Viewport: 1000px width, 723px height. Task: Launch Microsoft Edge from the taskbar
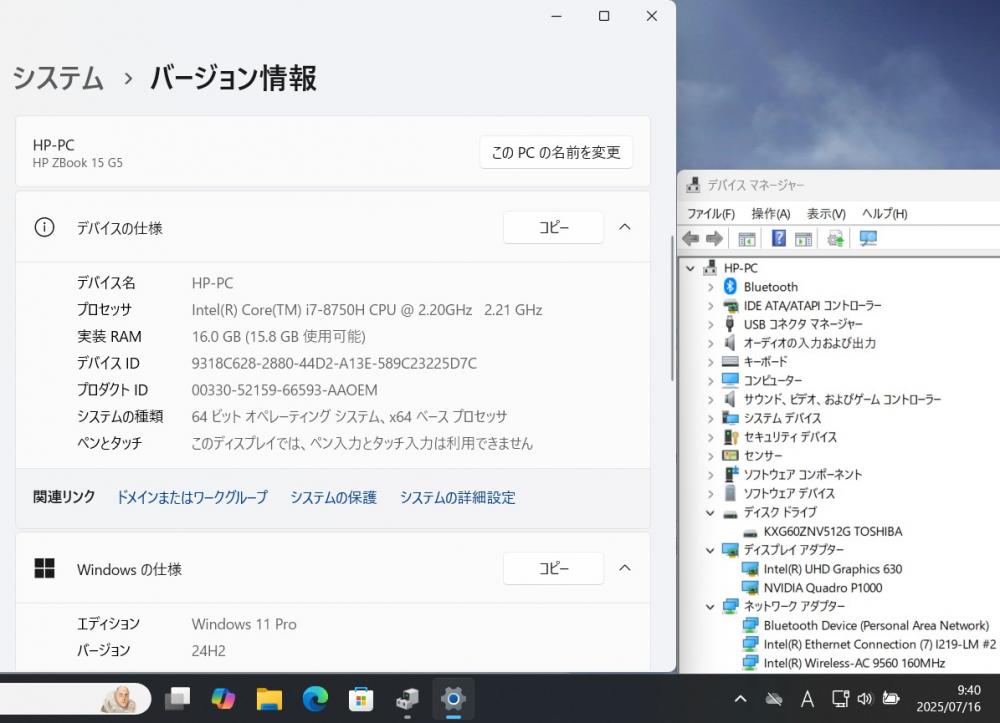pyautogui.click(x=315, y=699)
